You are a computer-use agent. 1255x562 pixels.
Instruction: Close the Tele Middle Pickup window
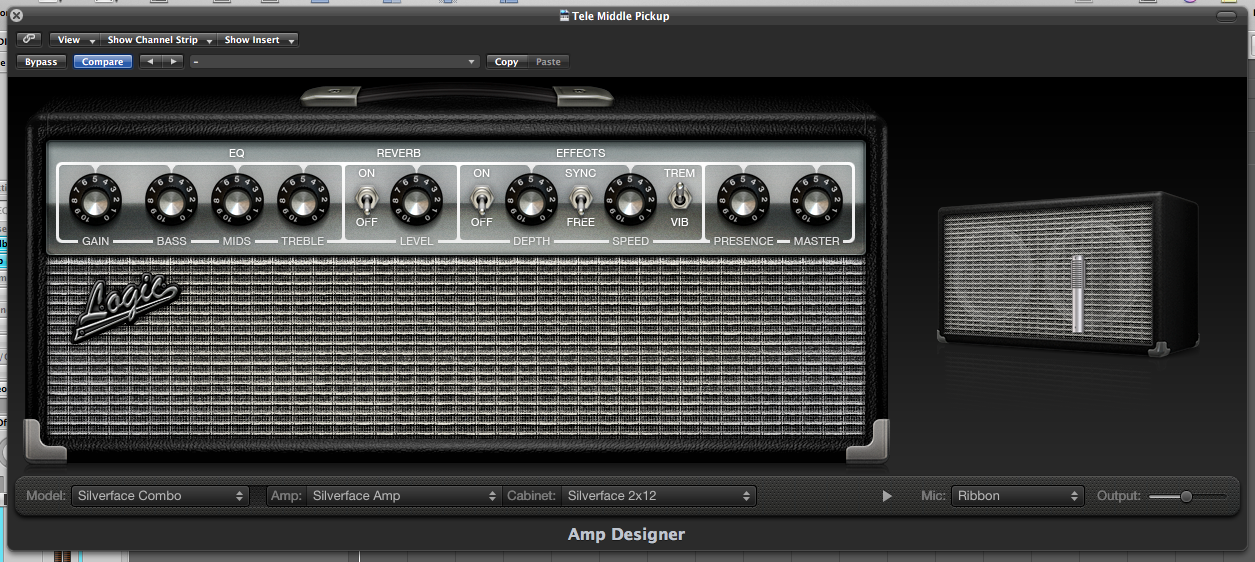[16, 15]
